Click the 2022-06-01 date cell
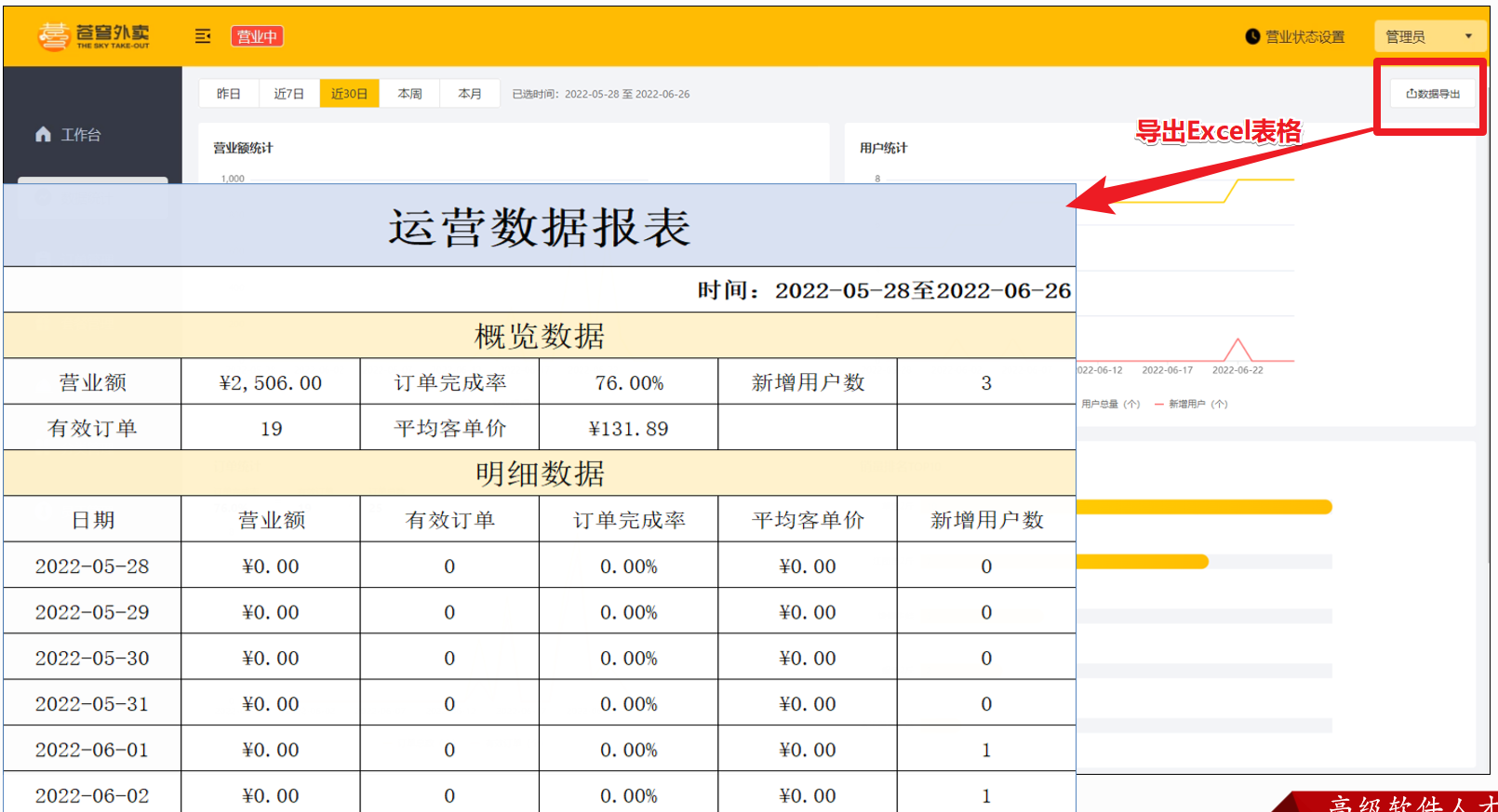Screen dimensions: 1498x812 point(92,749)
